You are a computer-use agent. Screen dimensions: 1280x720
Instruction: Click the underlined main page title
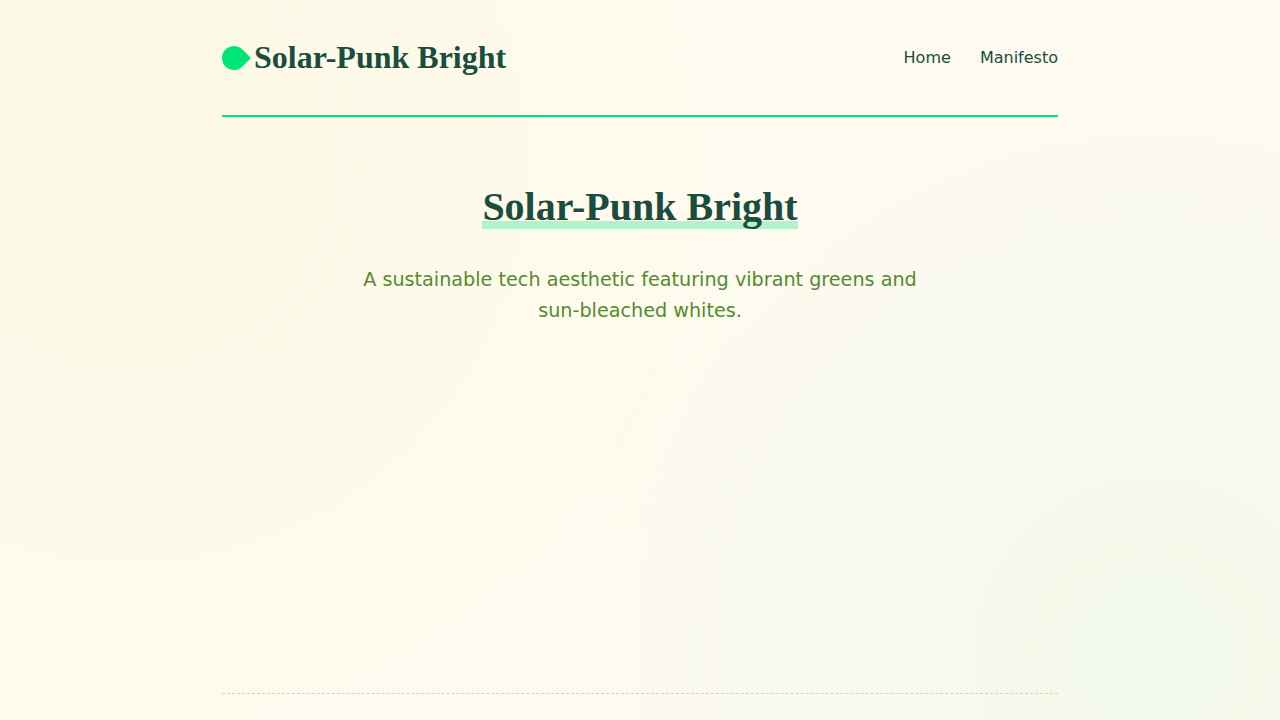click(640, 207)
